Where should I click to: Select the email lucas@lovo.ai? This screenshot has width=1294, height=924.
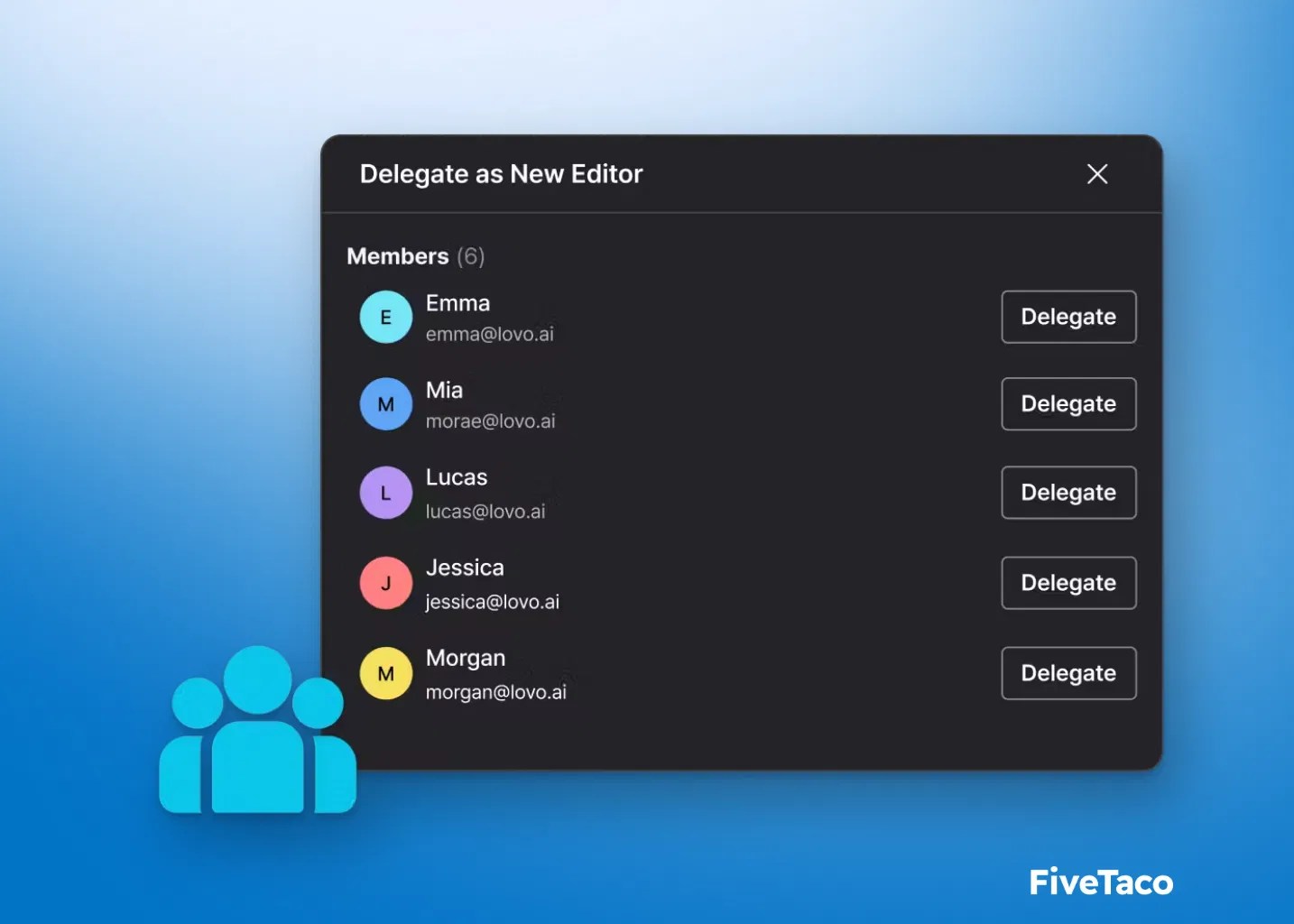485,512
